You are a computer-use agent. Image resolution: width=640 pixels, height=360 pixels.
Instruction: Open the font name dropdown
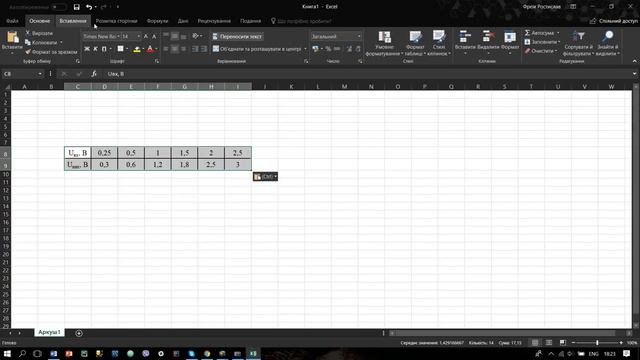[118, 36]
